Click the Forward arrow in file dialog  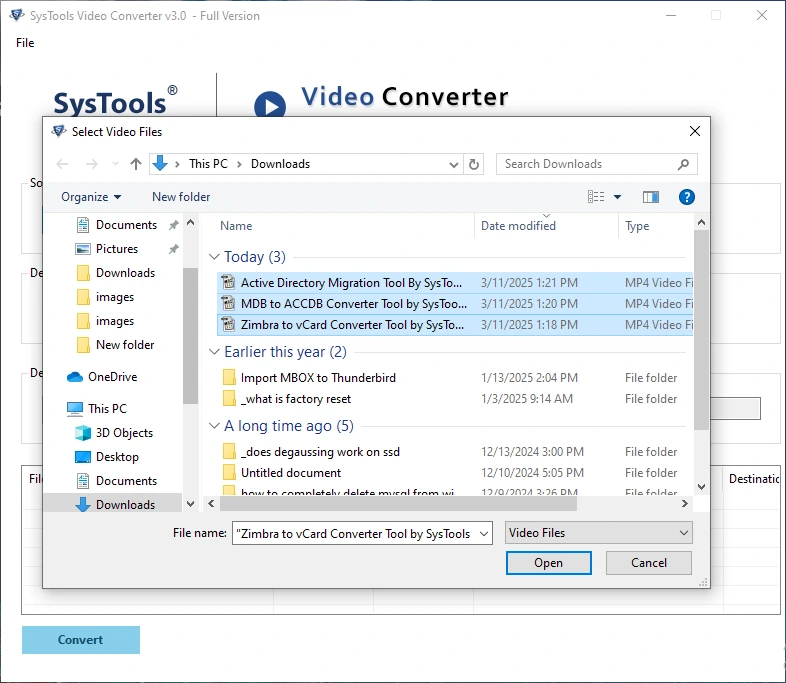pos(91,164)
